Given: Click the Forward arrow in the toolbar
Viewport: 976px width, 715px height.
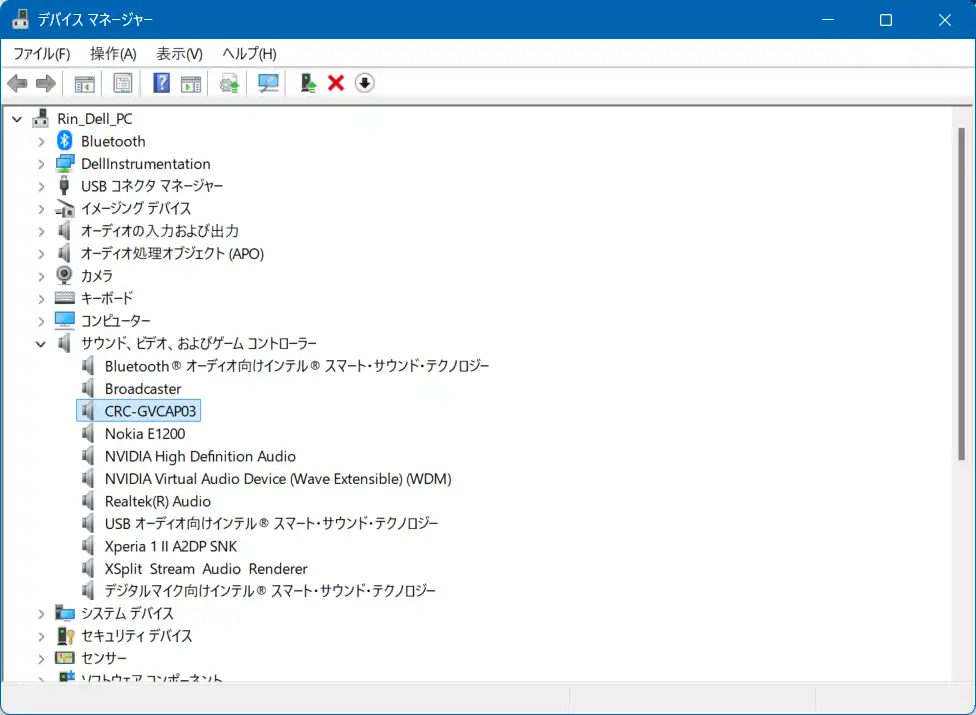Looking at the screenshot, I should pyautogui.click(x=45, y=83).
